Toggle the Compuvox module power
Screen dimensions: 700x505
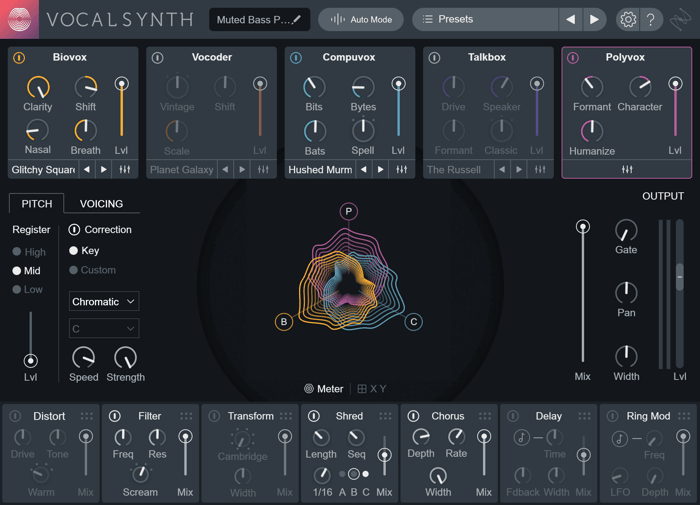(x=296, y=58)
